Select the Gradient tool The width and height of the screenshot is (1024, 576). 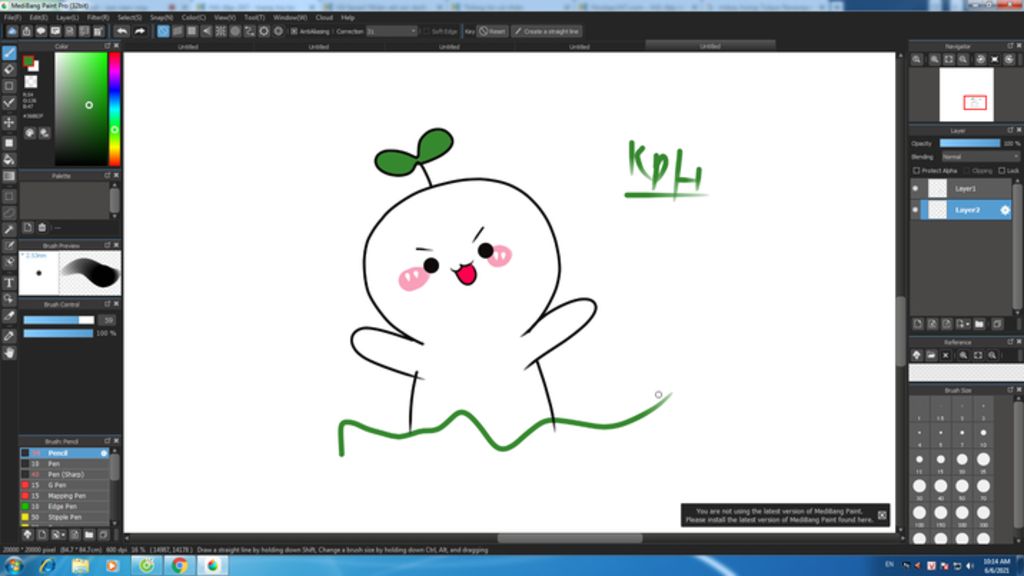[x=9, y=176]
